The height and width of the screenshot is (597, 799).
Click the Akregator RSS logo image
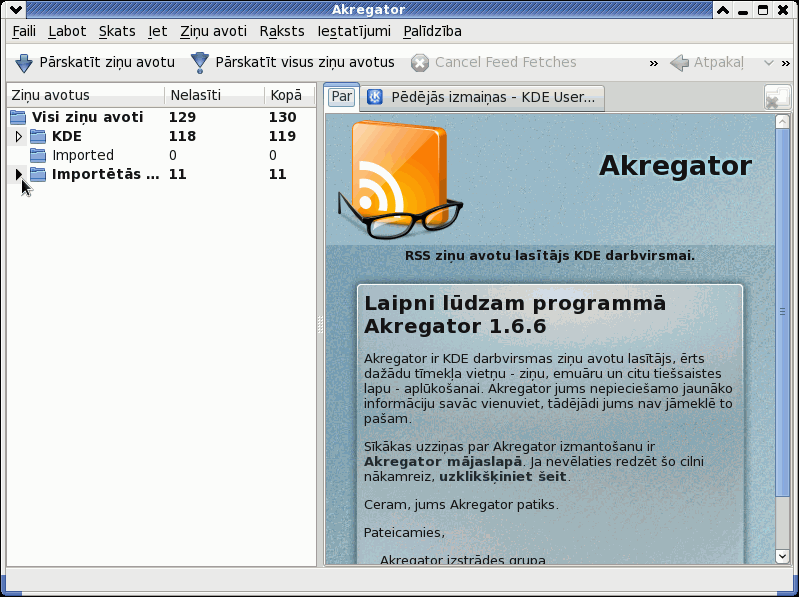401,179
